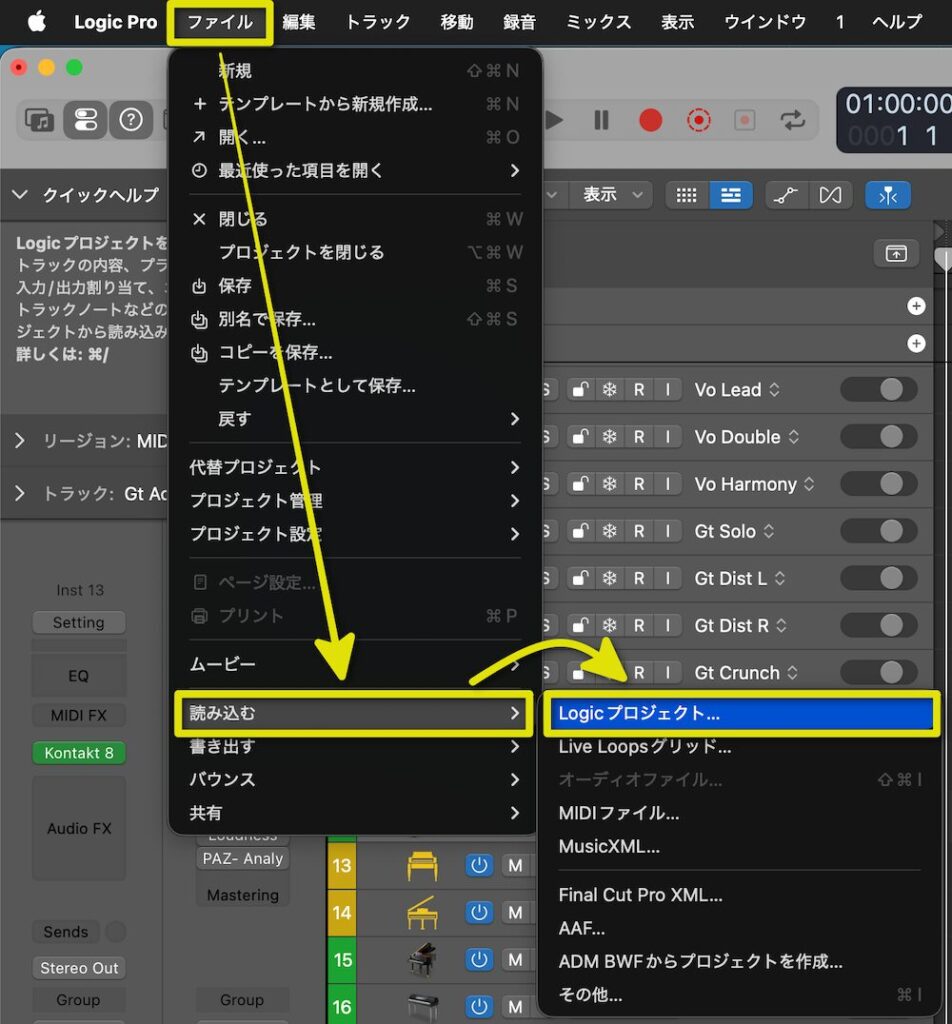
Task: Expand the Region inspector section
Action: [20, 441]
